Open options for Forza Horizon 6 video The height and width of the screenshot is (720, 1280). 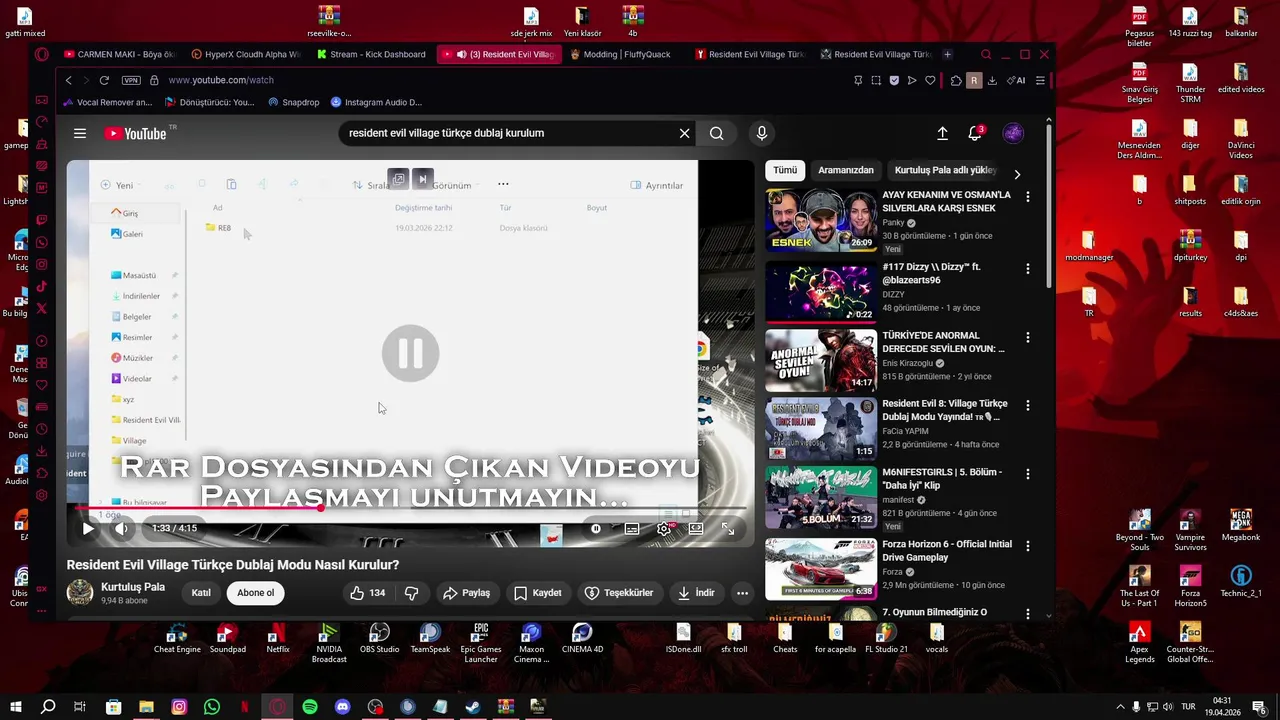coord(1027,547)
